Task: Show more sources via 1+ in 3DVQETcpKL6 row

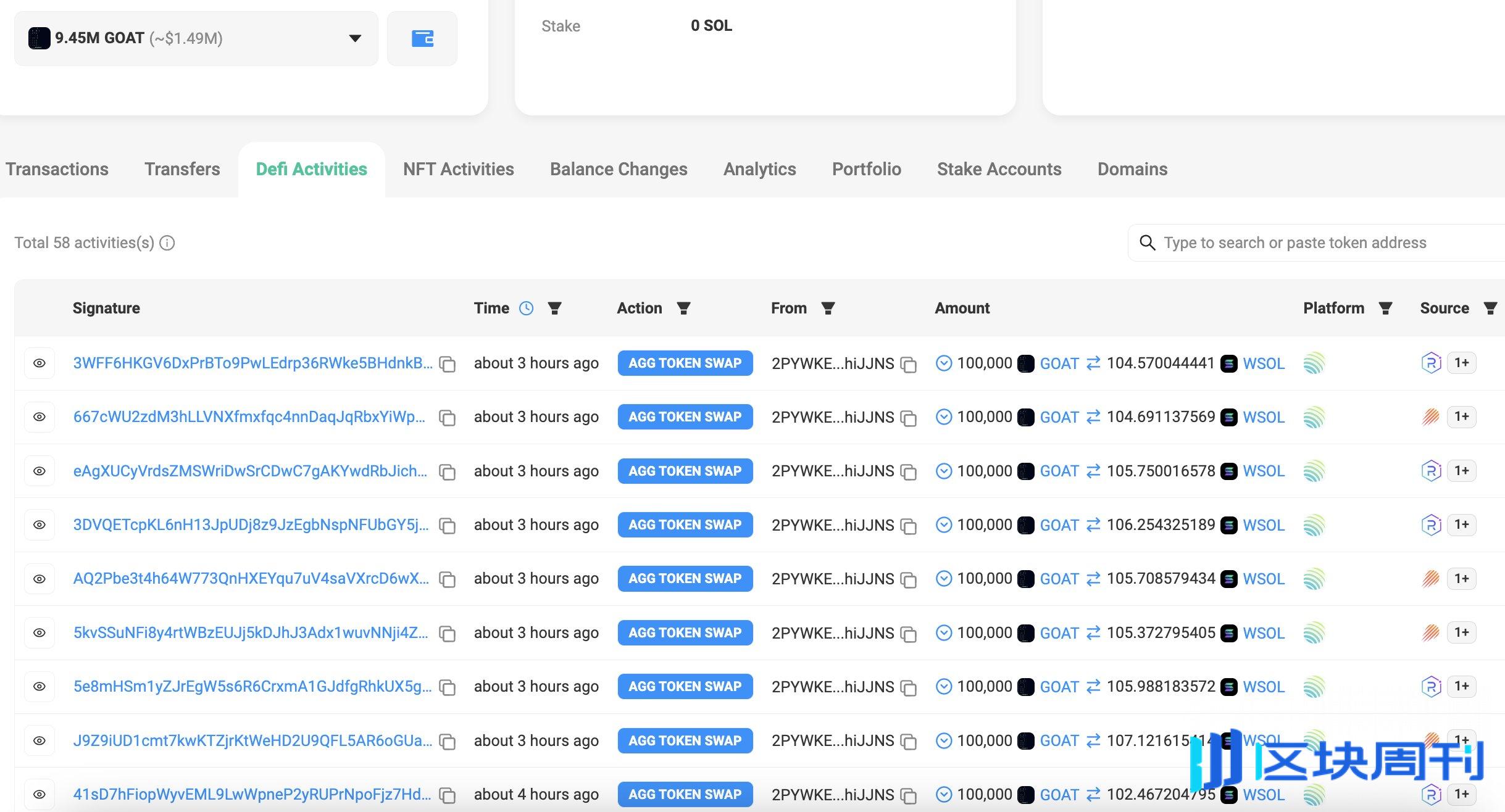Action: (1461, 524)
